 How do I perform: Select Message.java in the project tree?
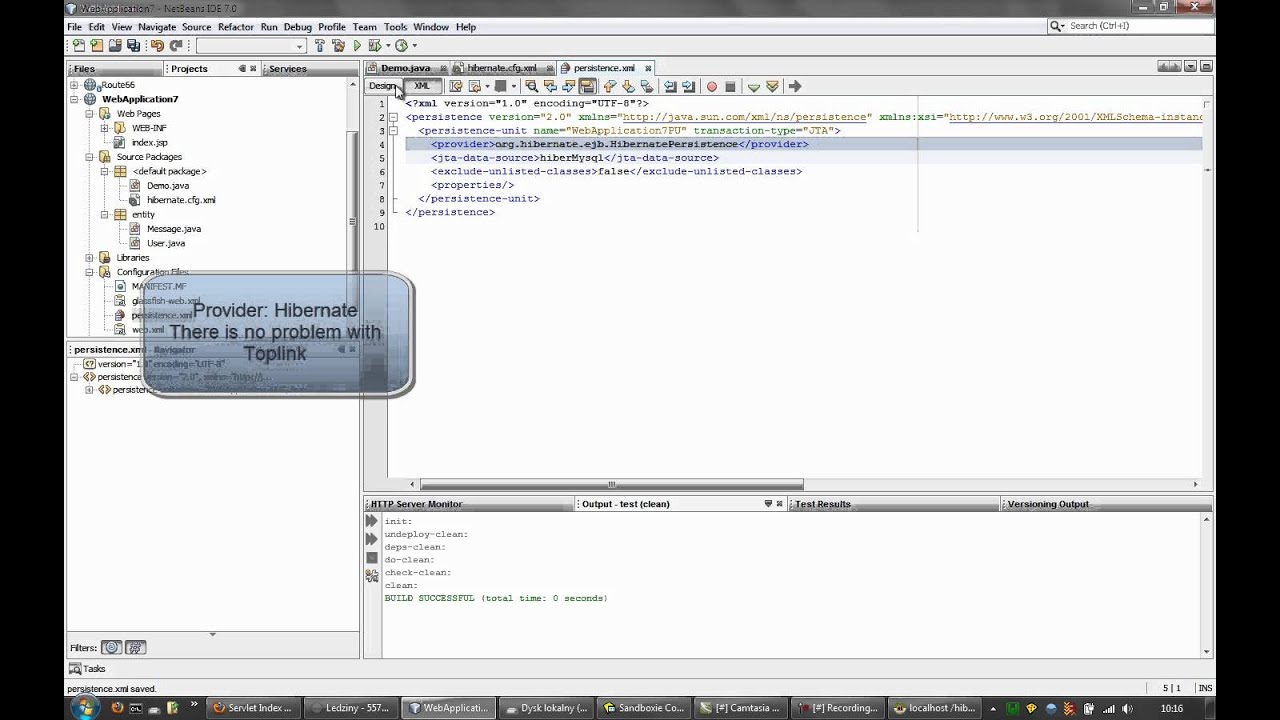click(174, 229)
